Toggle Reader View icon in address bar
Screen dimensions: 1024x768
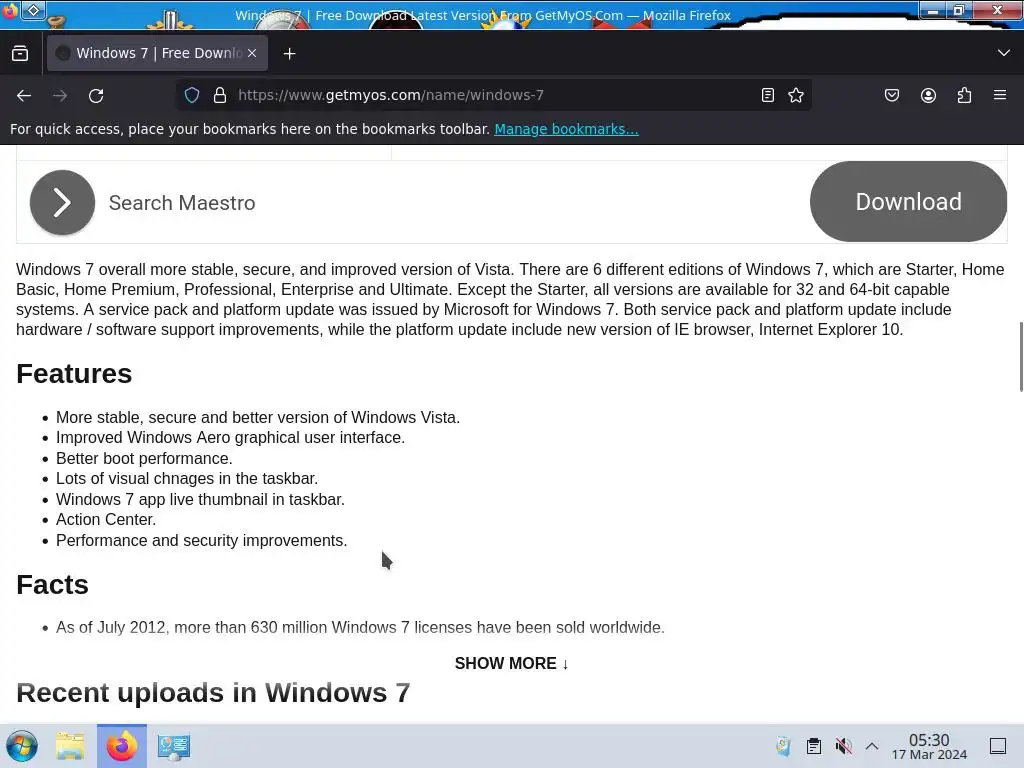click(x=768, y=95)
